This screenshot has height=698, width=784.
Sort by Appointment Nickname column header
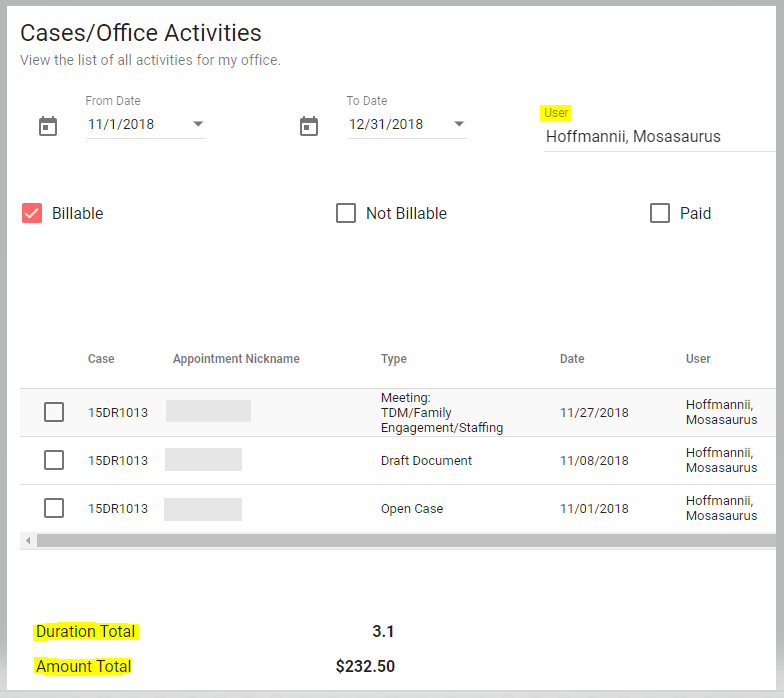pyautogui.click(x=236, y=358)
